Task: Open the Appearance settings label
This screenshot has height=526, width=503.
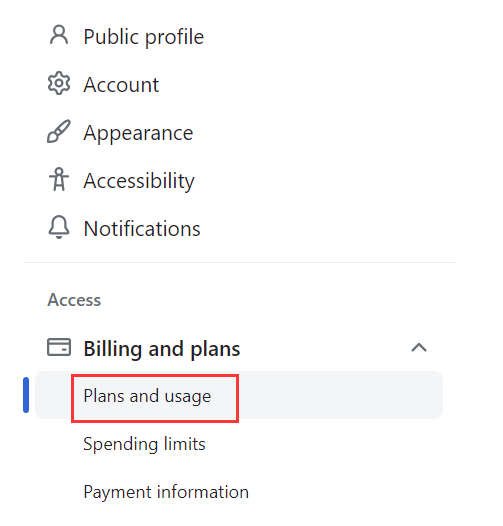Action: click(x=138, y=133)
